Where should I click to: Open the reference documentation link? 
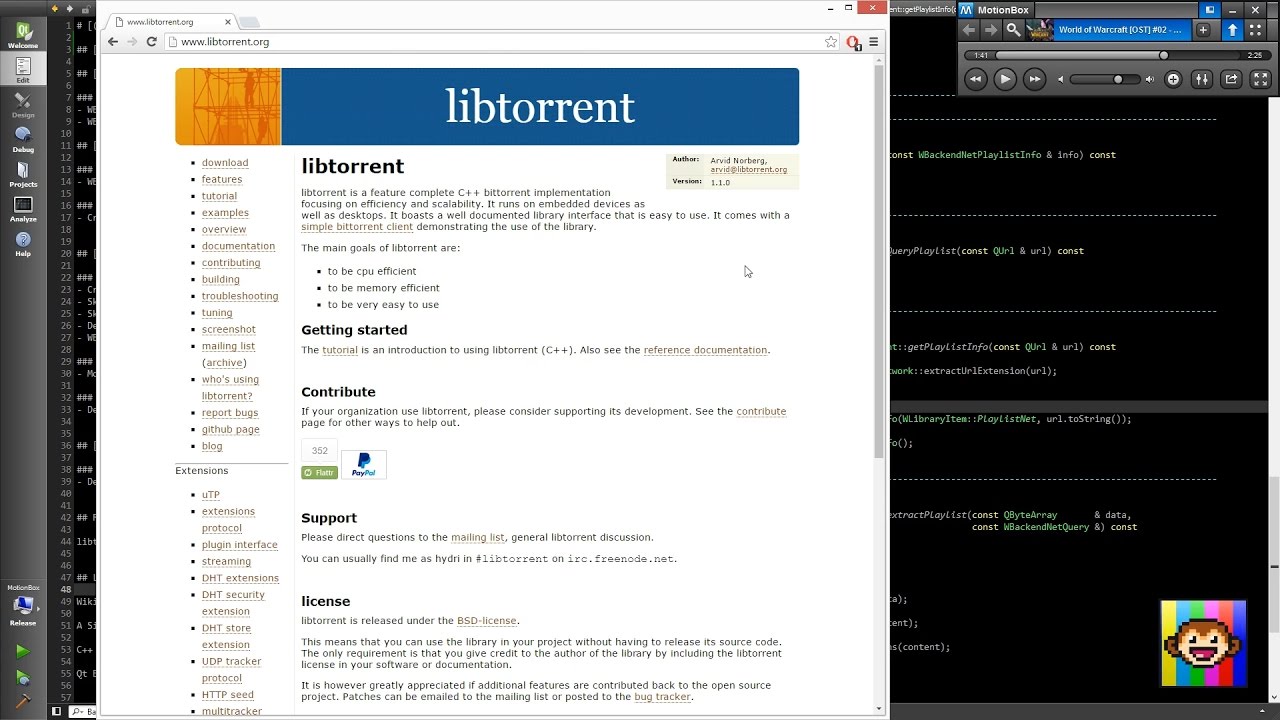(x=705, y=350)
